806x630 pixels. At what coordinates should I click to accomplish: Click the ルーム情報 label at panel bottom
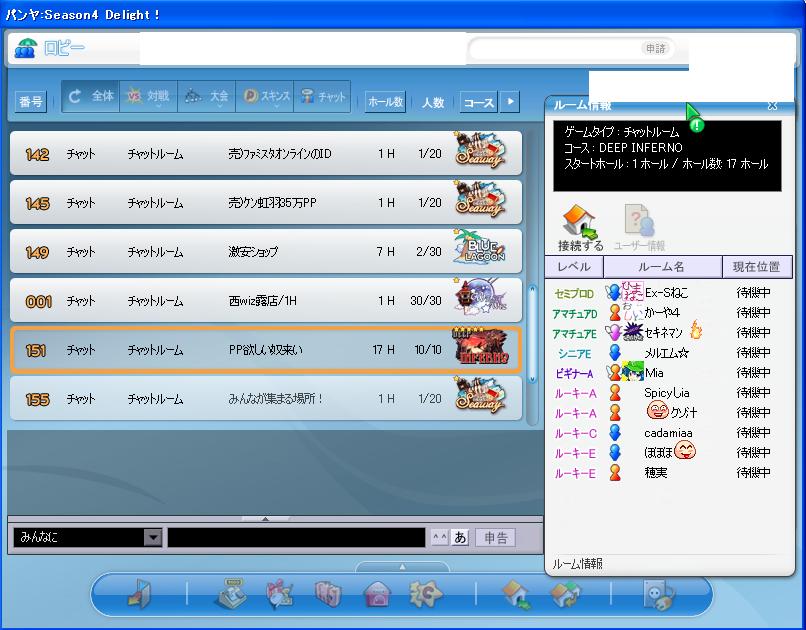[x=578, y=564]
